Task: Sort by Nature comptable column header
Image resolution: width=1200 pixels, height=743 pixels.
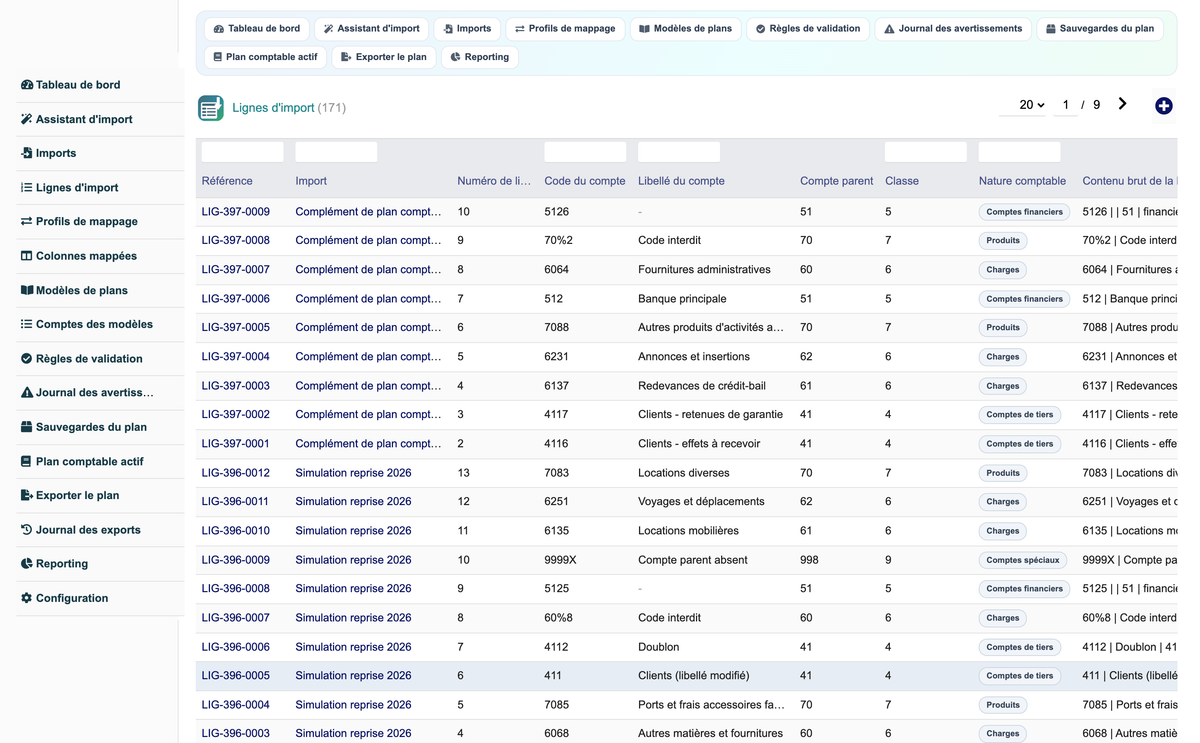Action: tap(1022, 181)
